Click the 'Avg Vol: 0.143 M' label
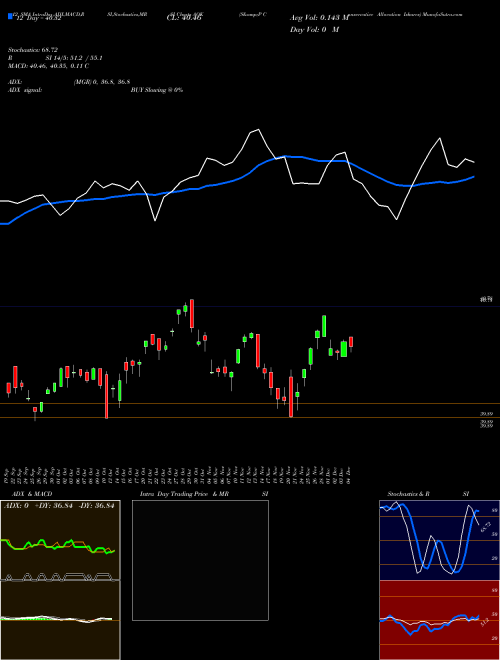 (319, 18)
